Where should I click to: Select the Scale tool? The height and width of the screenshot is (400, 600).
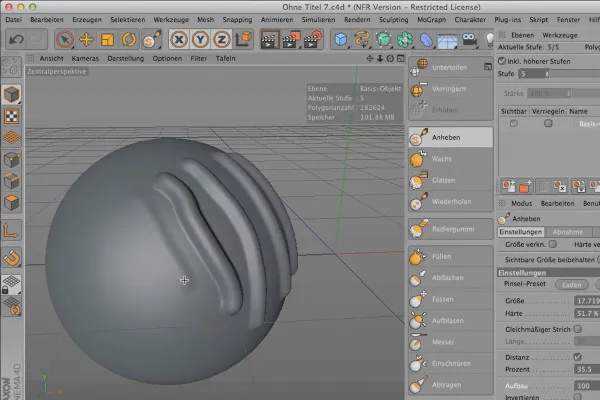click(108, 39)
